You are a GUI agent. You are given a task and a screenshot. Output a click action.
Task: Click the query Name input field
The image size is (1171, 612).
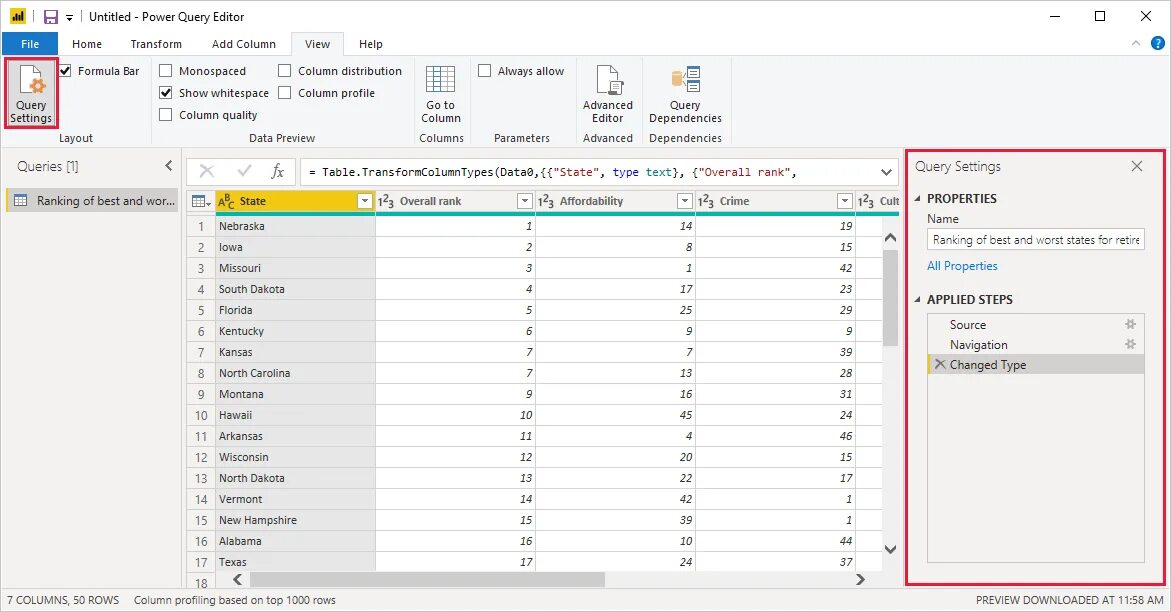point(1035,240)
